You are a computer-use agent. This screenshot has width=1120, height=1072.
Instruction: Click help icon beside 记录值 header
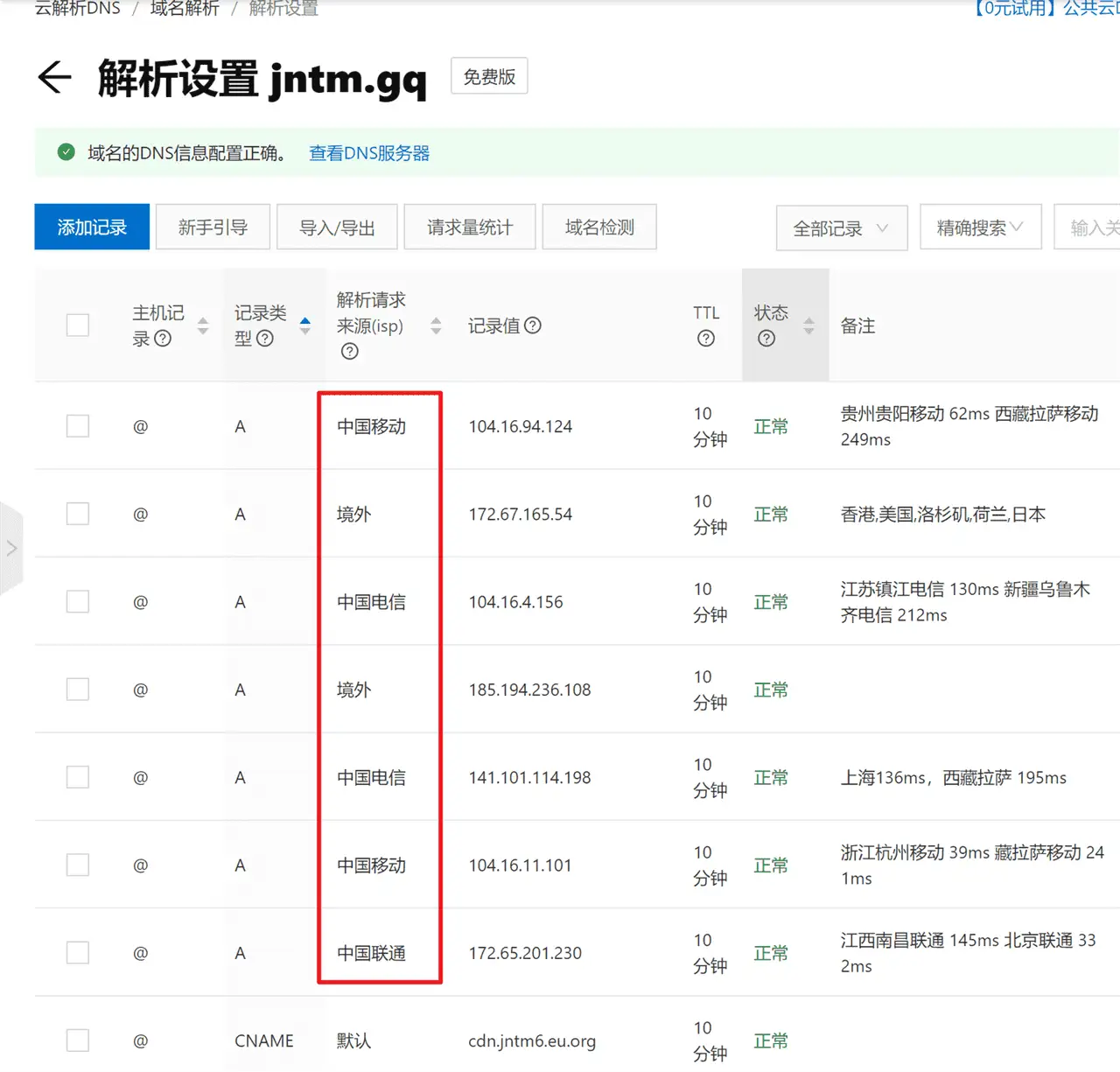[x=533, y=326]
